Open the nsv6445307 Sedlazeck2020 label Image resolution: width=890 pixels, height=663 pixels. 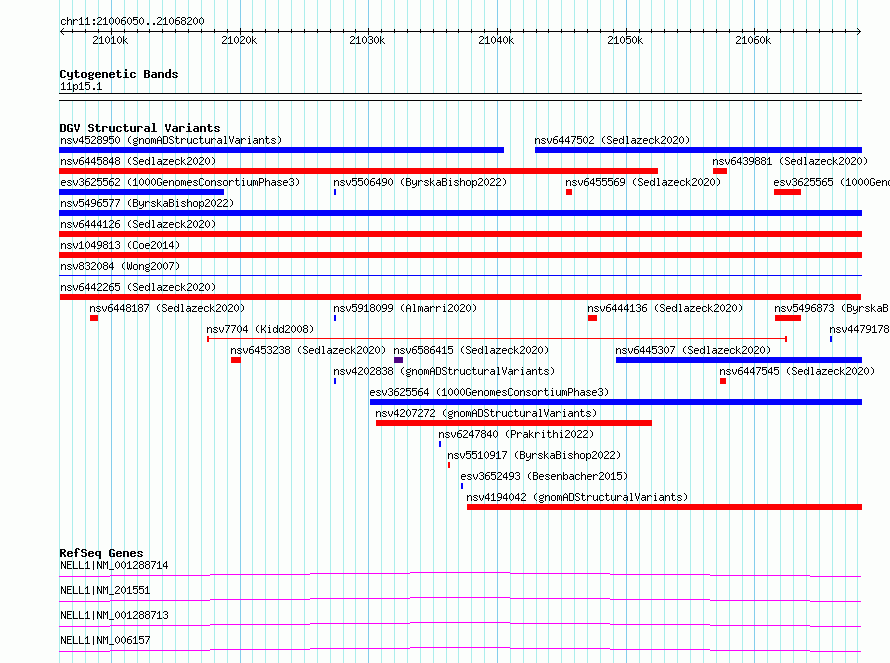[x=693, y=350]
